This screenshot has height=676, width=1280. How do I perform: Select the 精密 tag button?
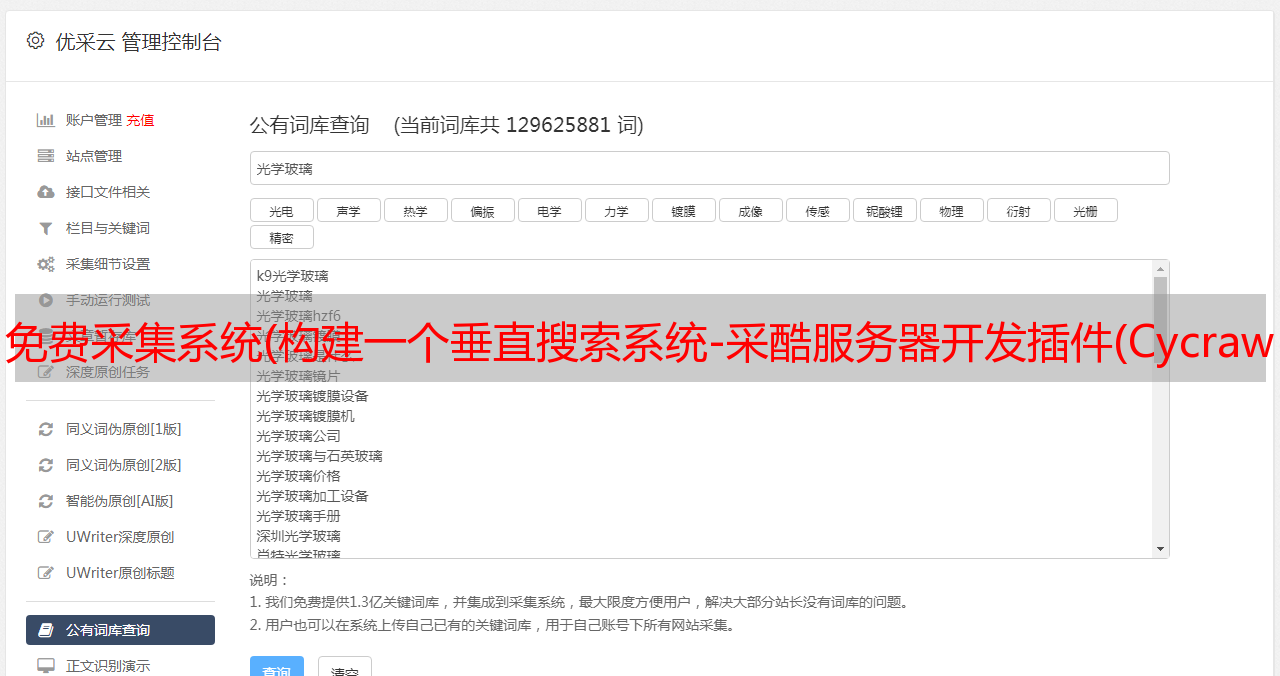tap(282, 237)
